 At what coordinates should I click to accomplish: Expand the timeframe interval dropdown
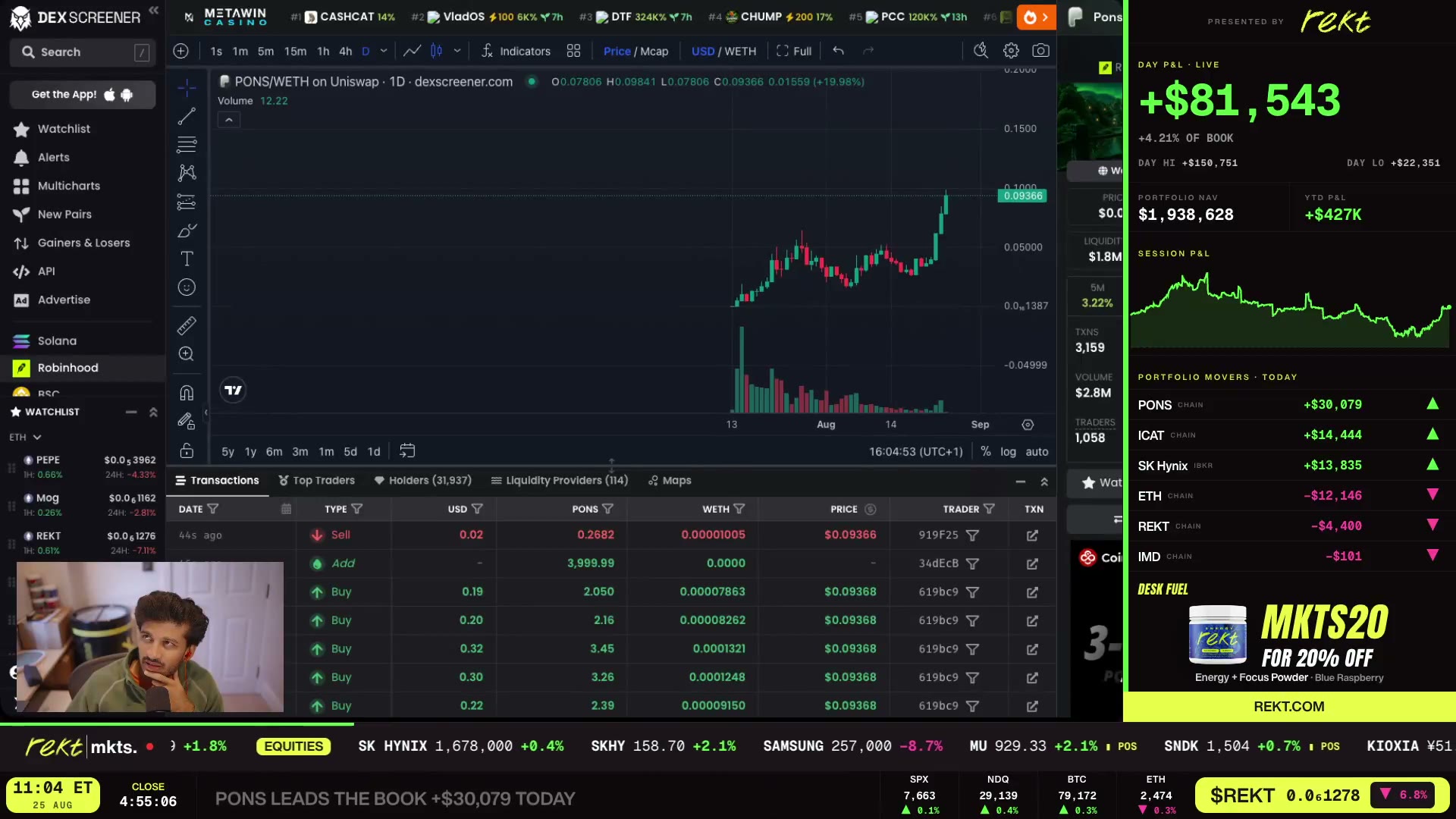click(x=384, y=51)
